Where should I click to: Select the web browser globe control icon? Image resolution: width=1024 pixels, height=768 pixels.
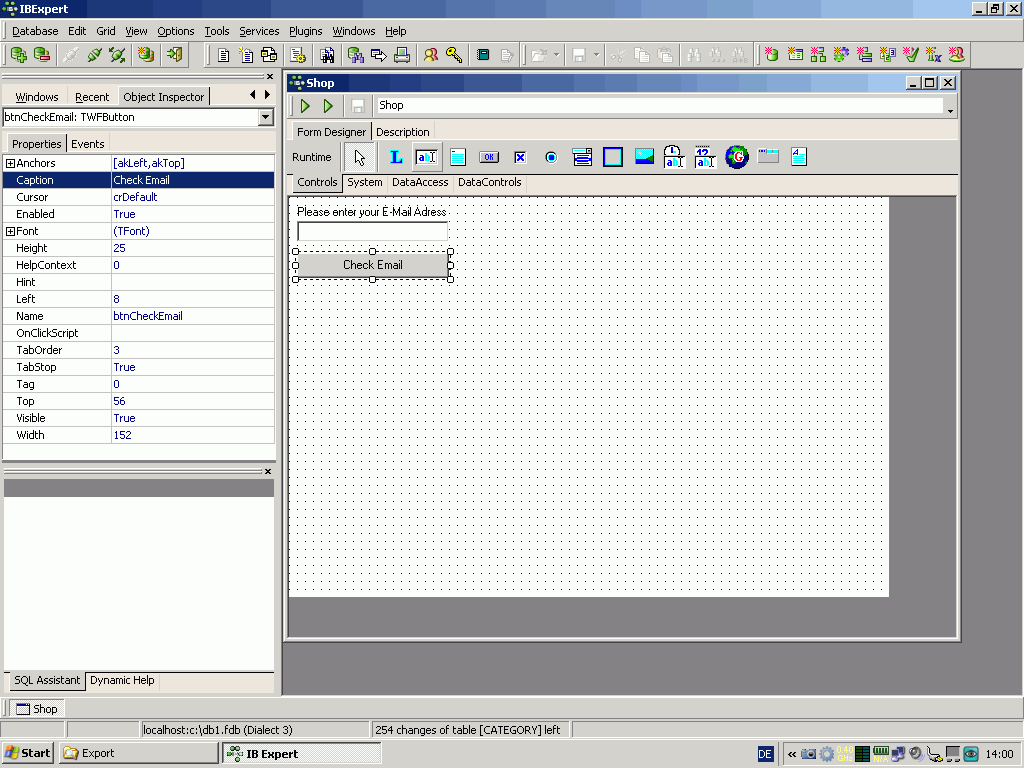(737, 157)
